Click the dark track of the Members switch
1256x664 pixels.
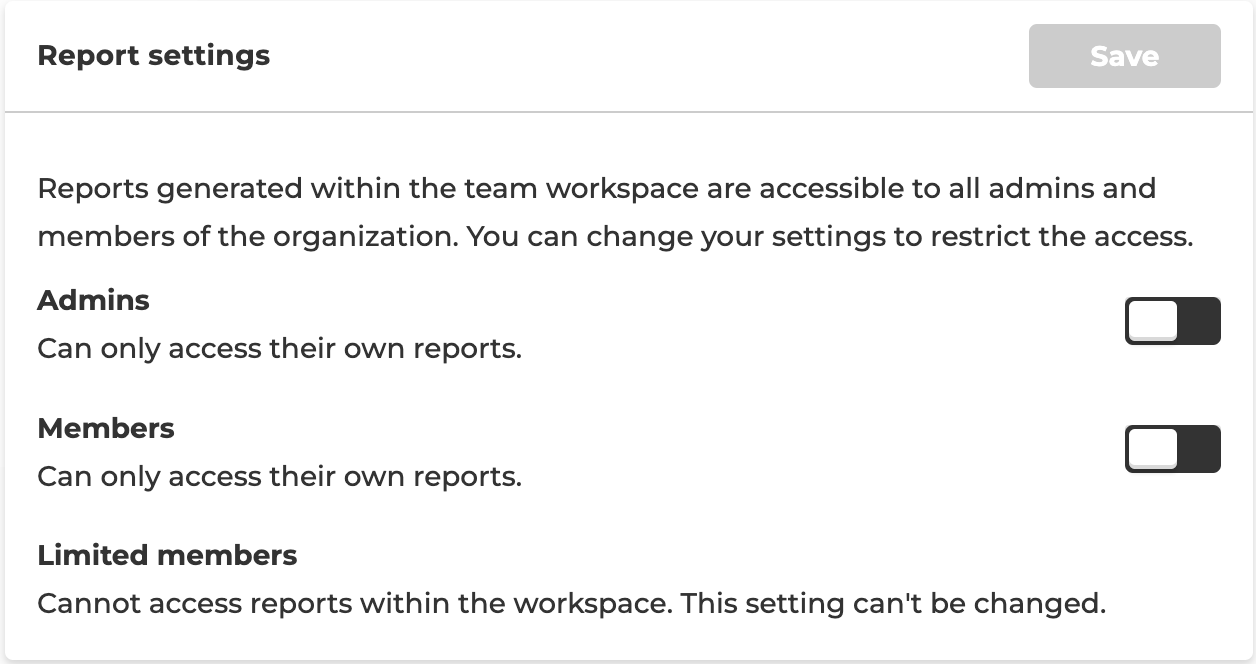tap(1200, 449)
